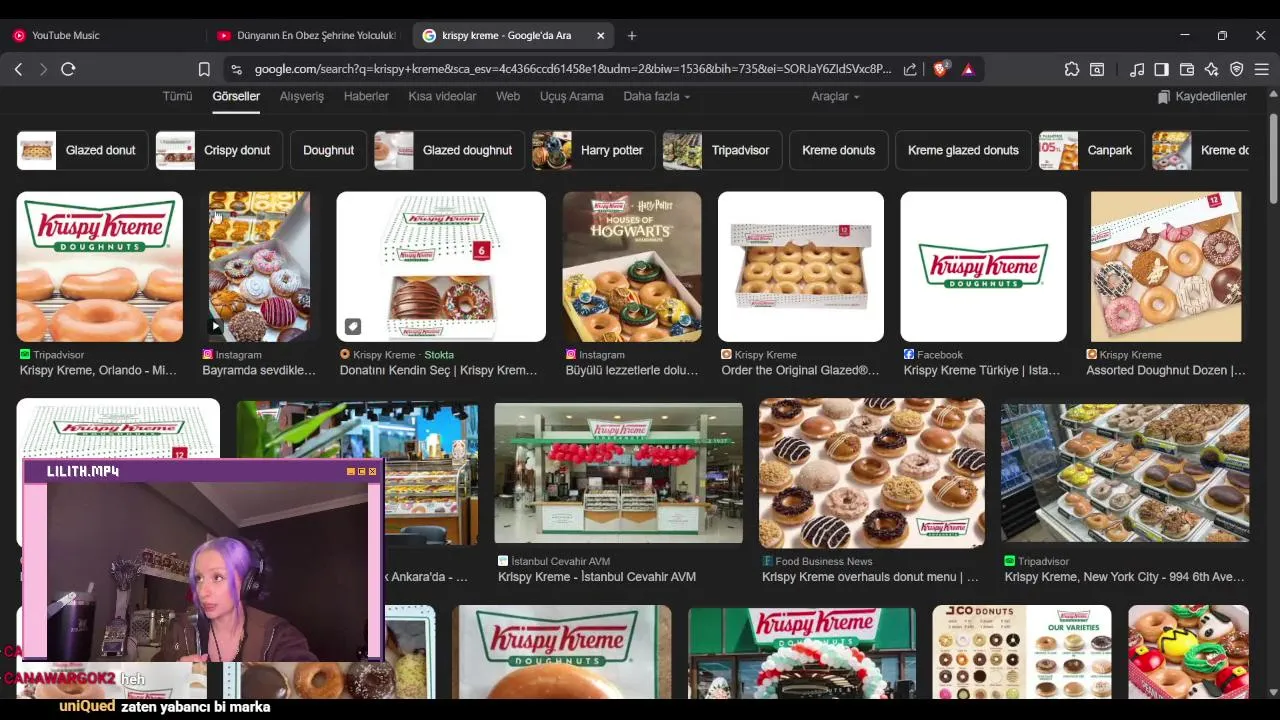This screenshot has width=1280, height=720.
Task: Select the Web search filter
Action: (508, 96)
